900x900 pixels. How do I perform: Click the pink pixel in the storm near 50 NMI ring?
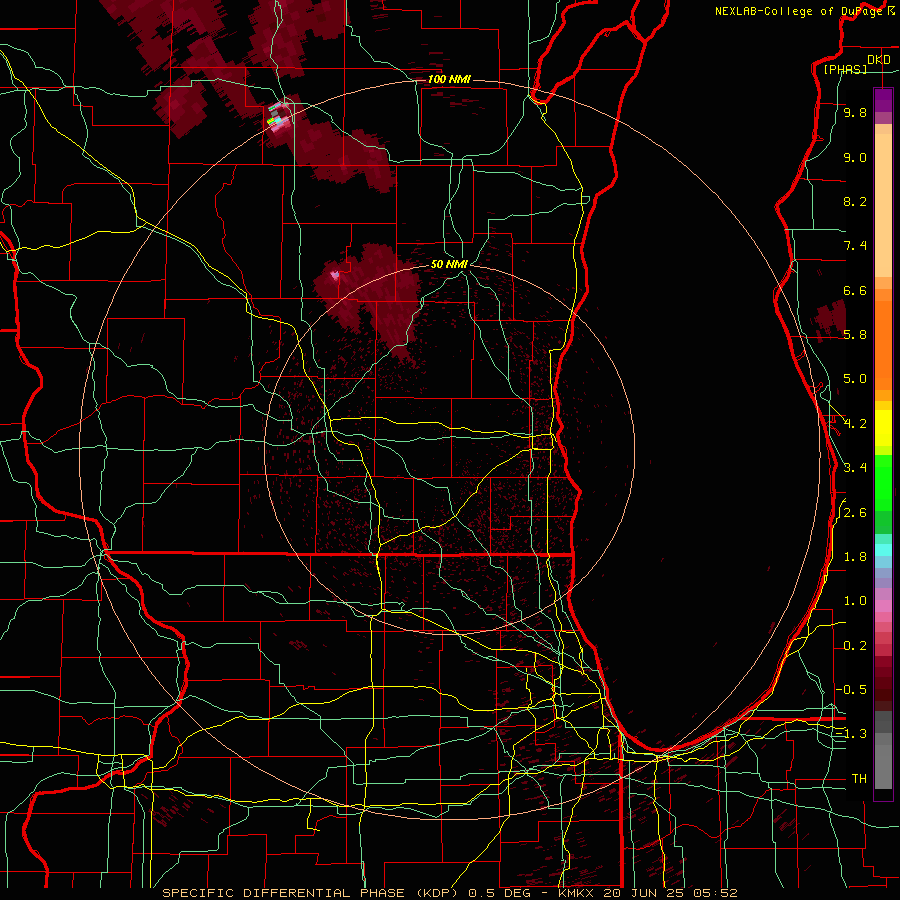[x=335, y=276]
